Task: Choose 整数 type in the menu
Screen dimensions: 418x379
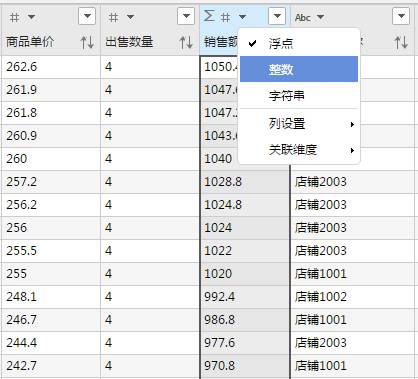Action: coord(299,69)
